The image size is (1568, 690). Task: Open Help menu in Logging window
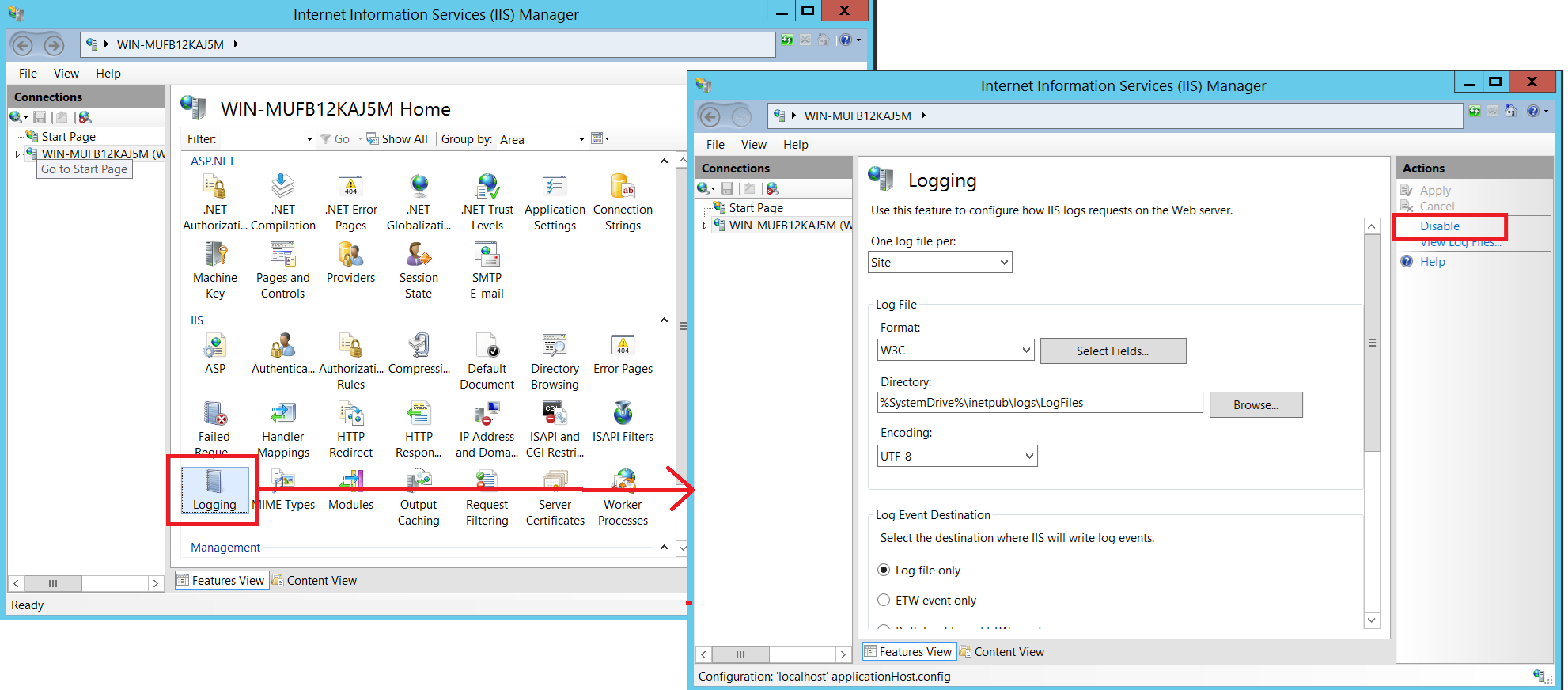(x=796, y=144)
